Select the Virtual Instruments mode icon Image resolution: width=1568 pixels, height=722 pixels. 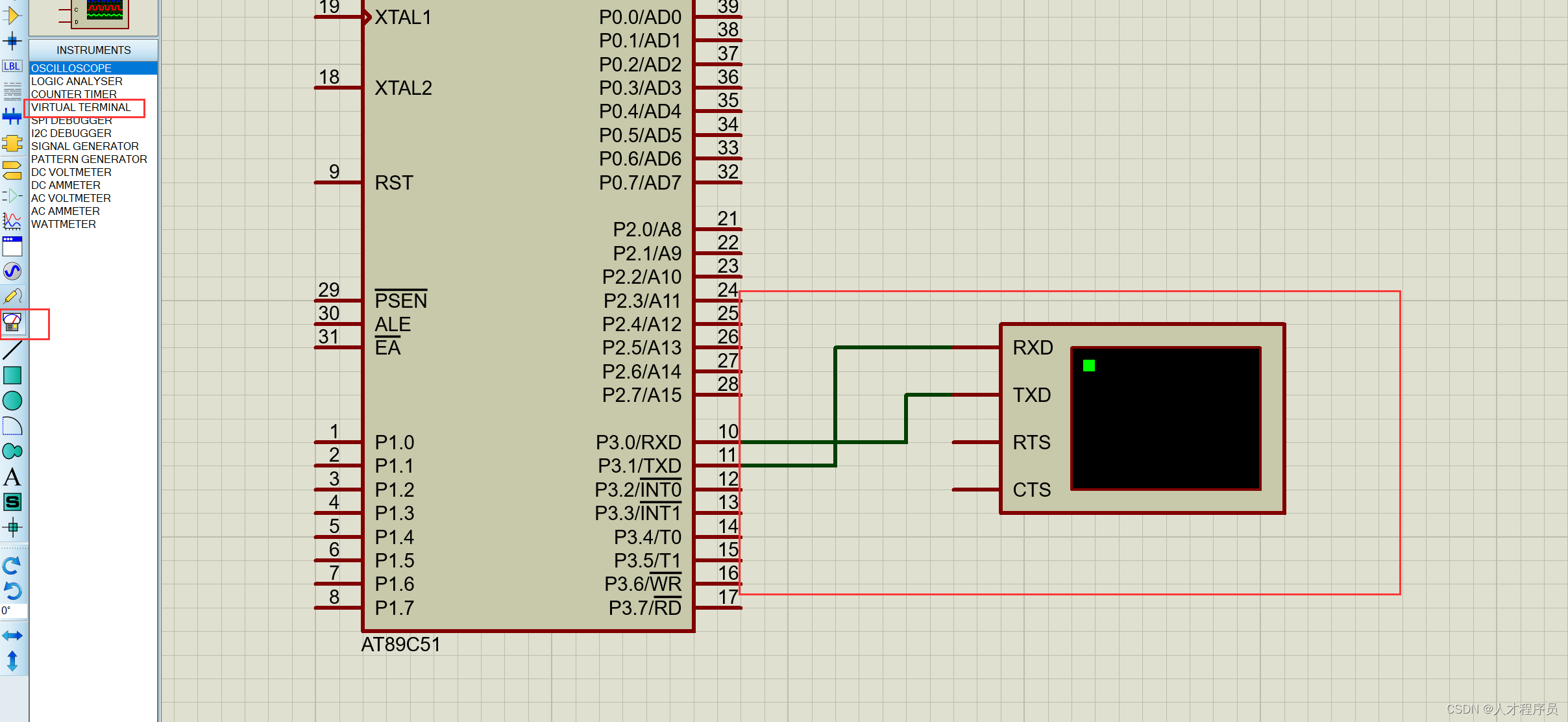(12, 322)
